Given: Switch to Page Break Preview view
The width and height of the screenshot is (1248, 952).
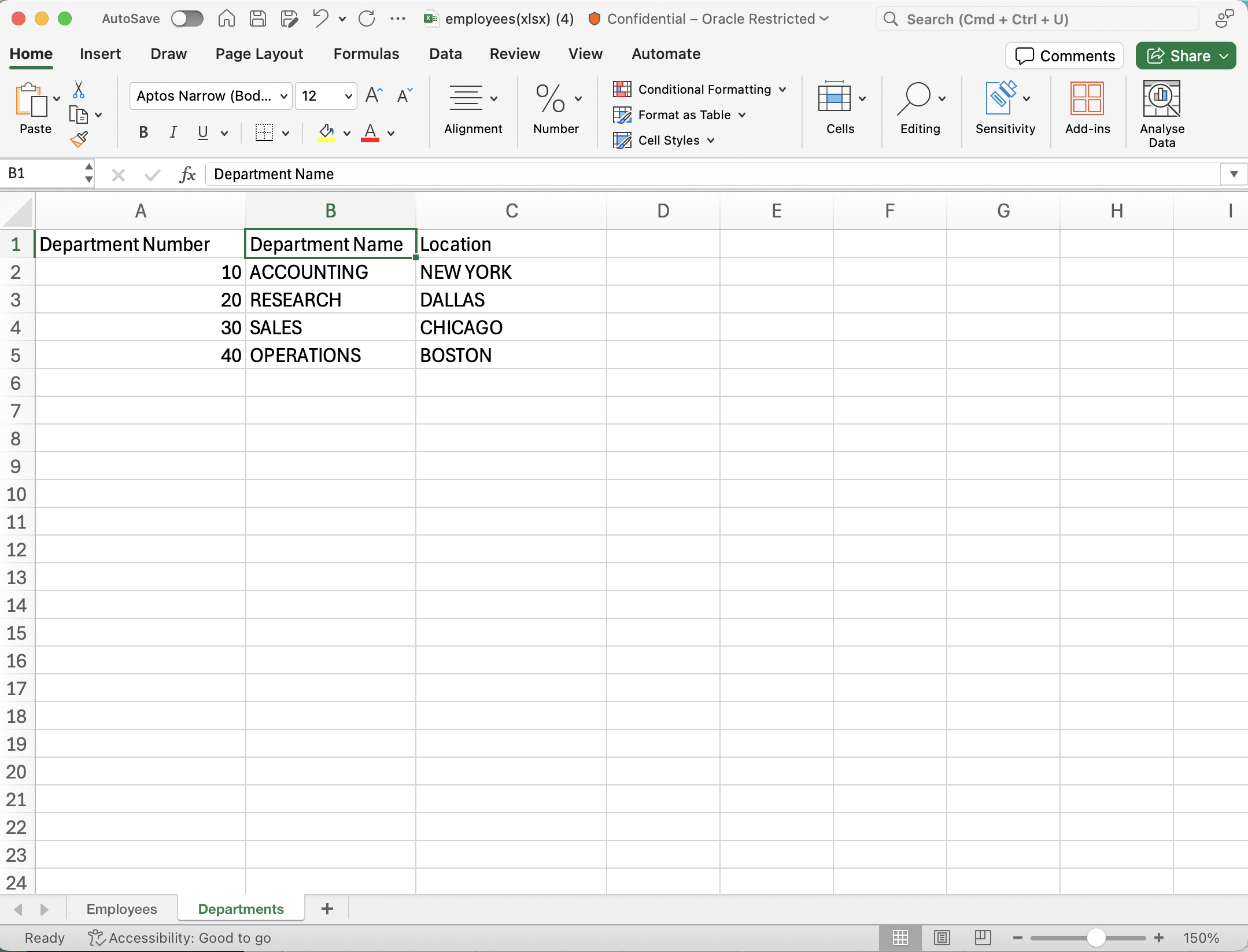Looking at the screenshot, I should pos(983,938).
